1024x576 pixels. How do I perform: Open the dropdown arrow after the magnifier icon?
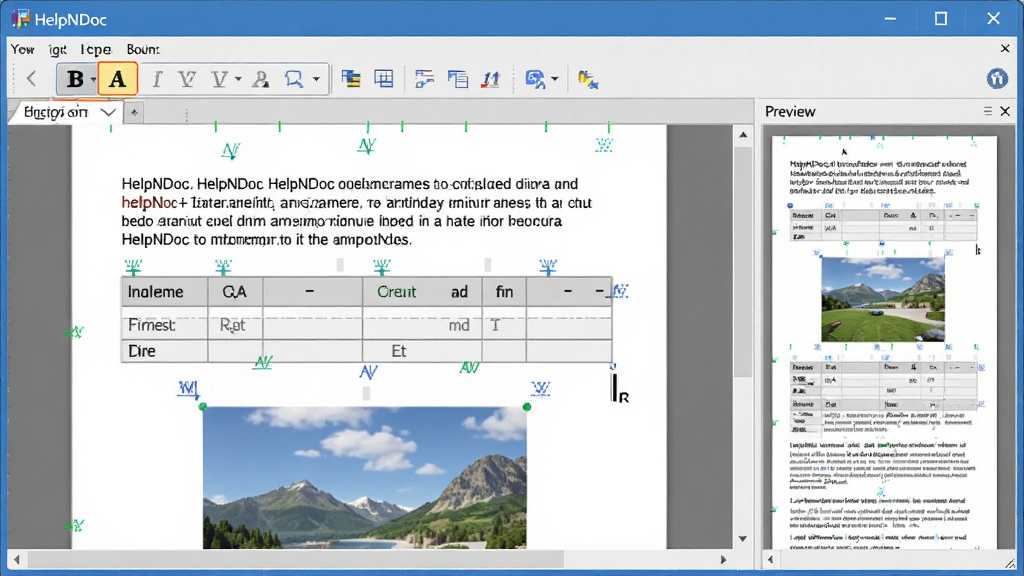tap(316, 80)
